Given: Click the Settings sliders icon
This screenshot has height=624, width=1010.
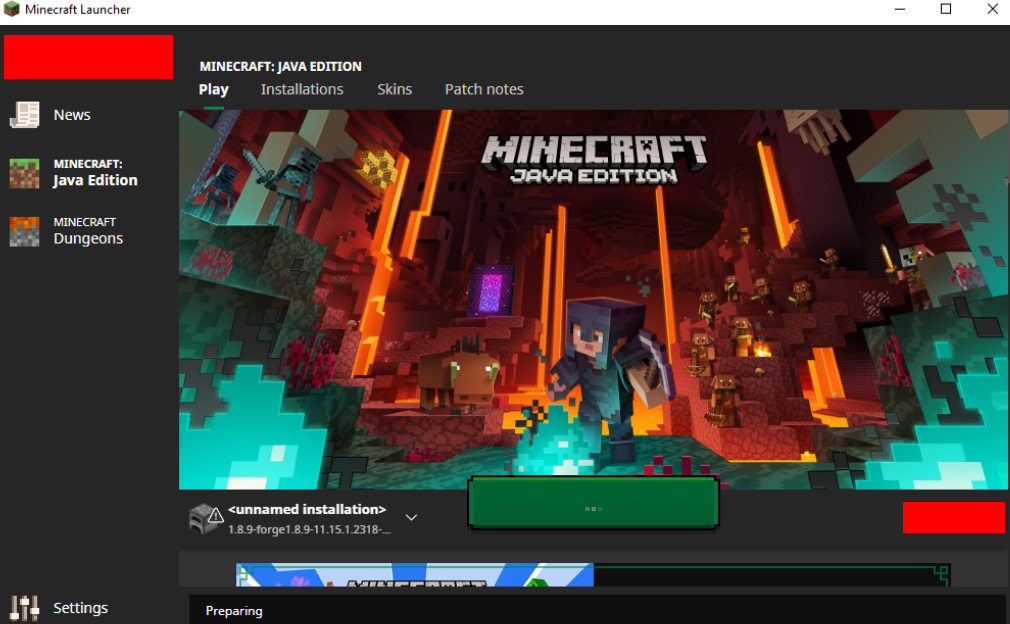Looking at the screenshot, I should coord(24,608).
